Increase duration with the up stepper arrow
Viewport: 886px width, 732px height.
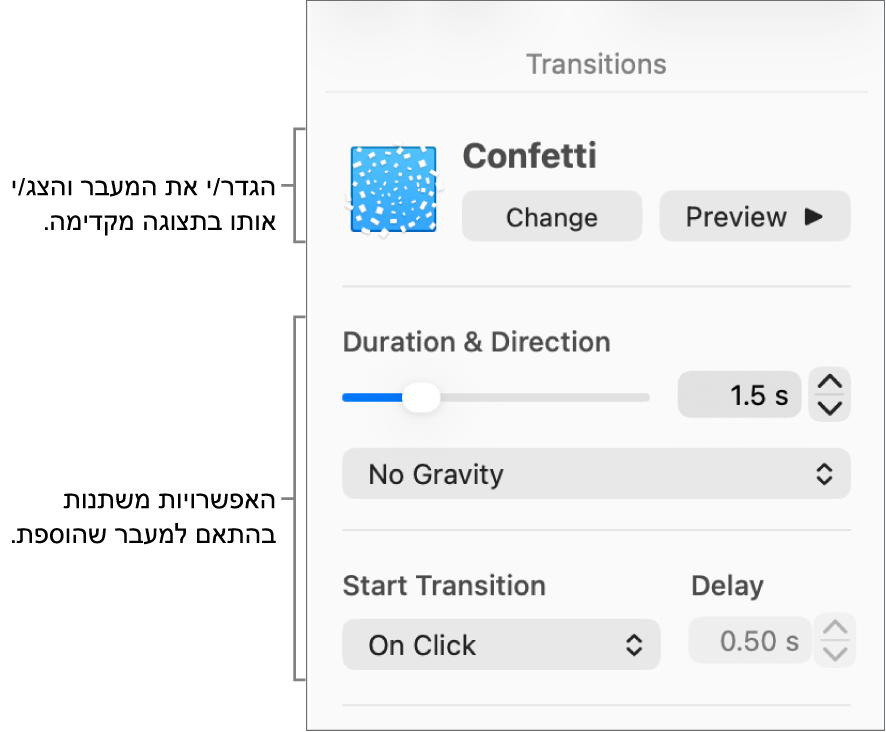point(829,382)
